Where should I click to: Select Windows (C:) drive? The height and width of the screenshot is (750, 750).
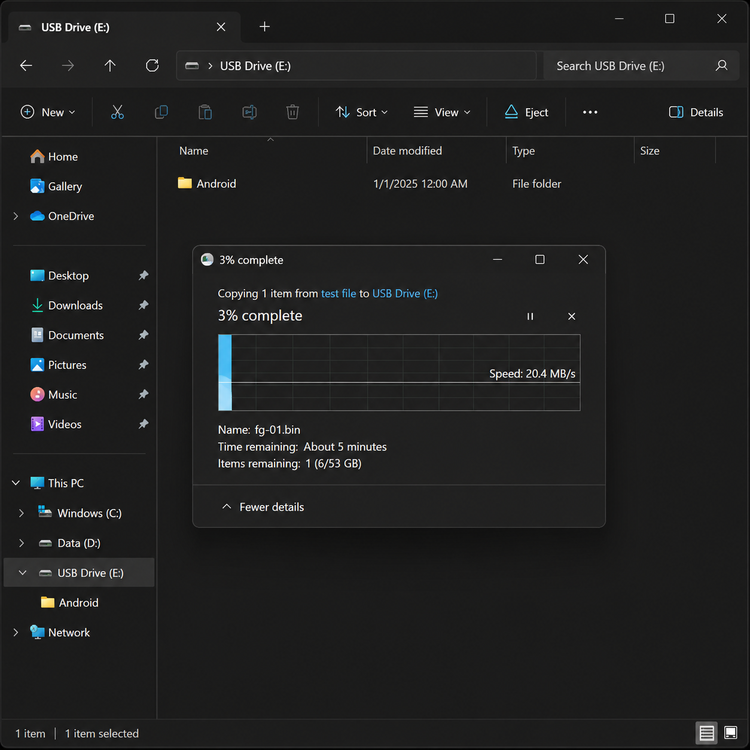[x=80, y=513]
